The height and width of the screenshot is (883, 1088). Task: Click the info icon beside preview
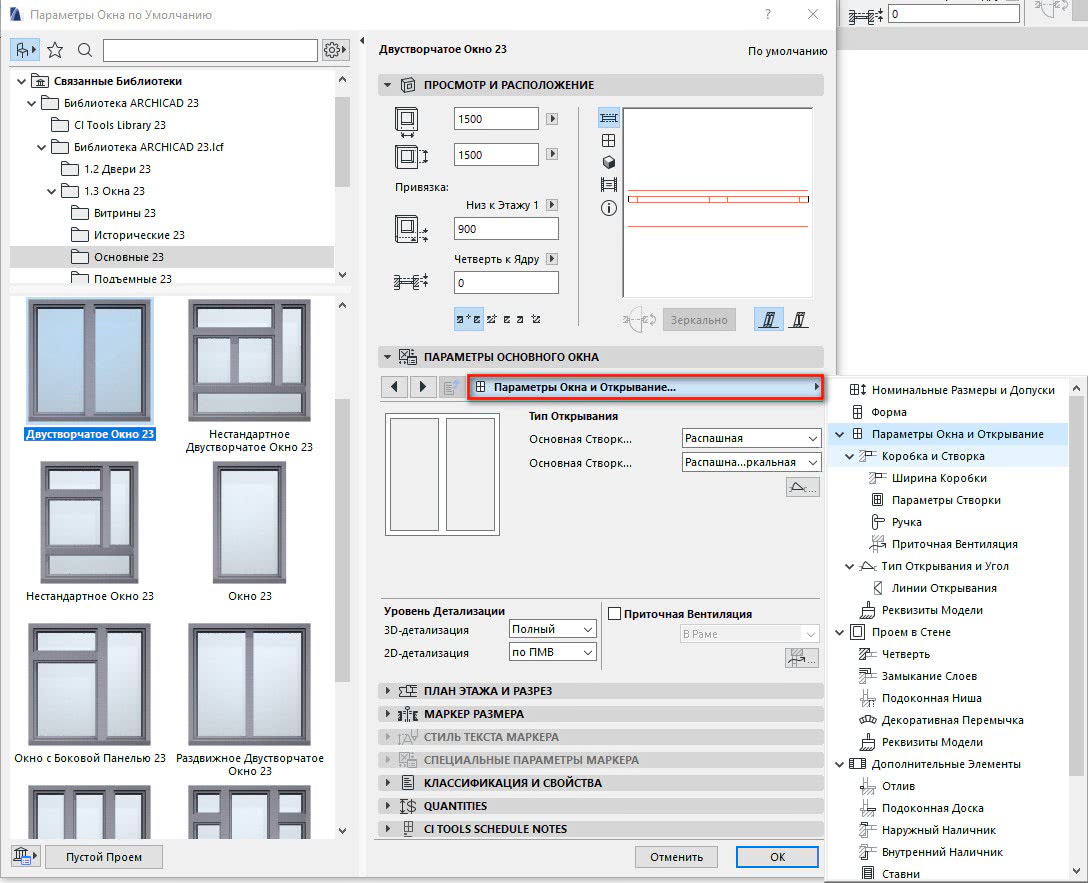(x=608, y=208)
